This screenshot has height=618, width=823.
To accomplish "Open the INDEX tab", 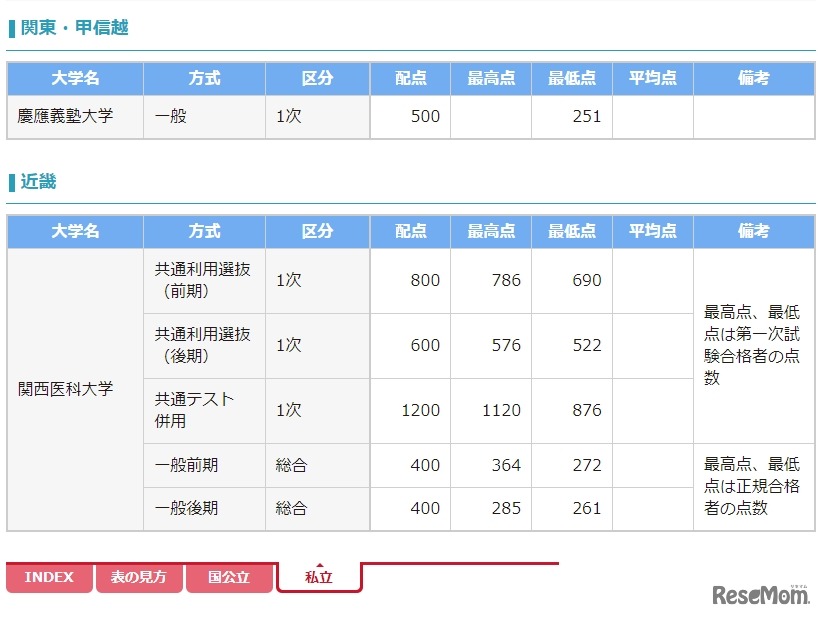I will click(x=50, y=577).
